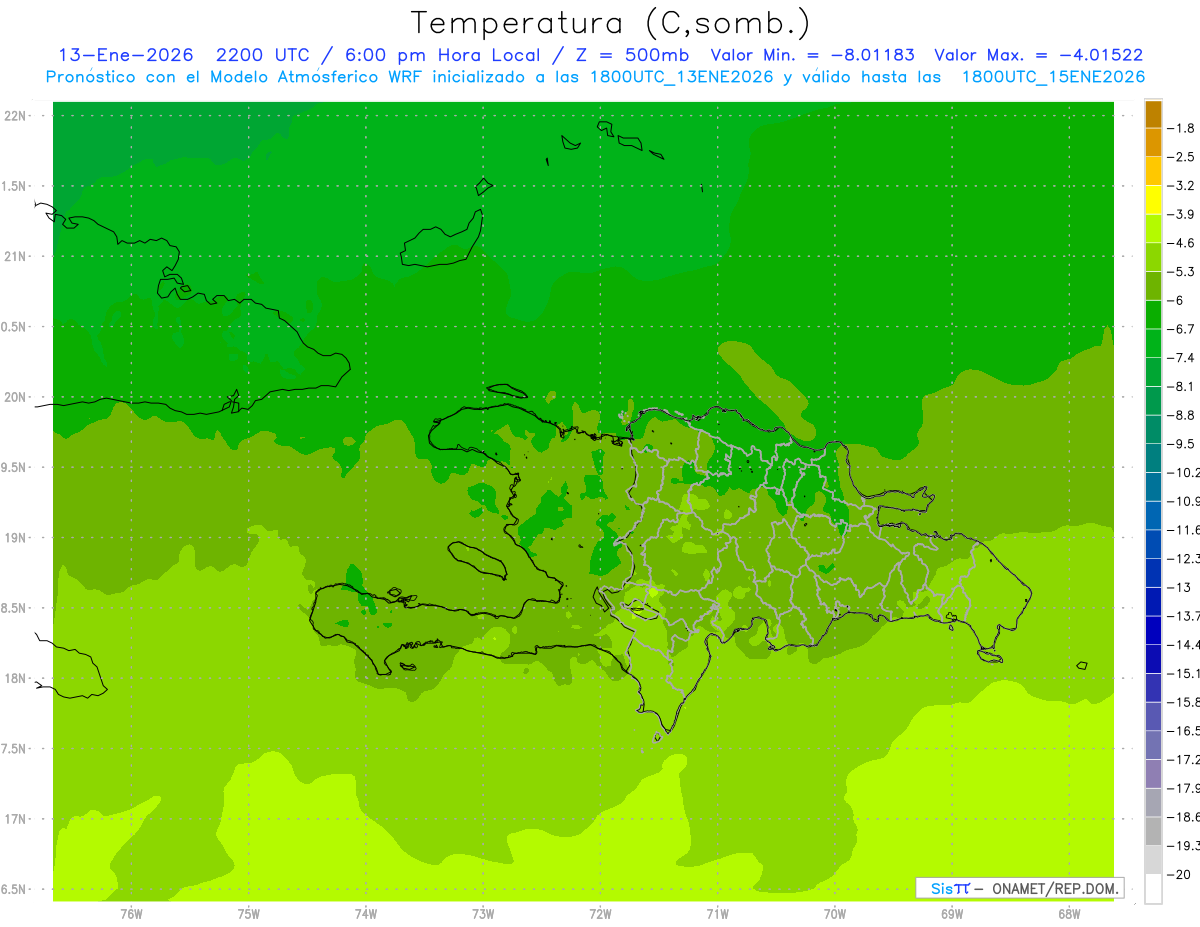Image resolution: width=1200 pixels, height=927 pixels.
Task: Click the 'Z = 500mb' level label
Action: [632, 55]
